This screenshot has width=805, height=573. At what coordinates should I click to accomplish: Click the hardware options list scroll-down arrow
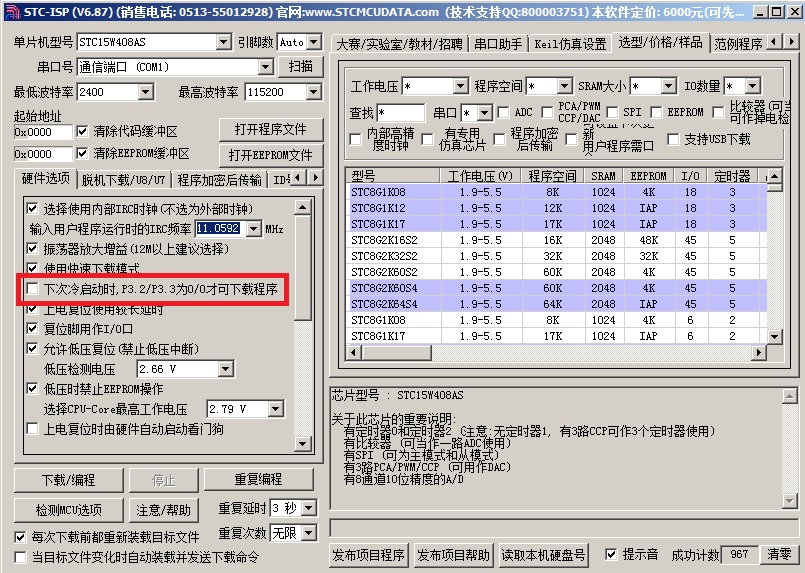[303, 444]
